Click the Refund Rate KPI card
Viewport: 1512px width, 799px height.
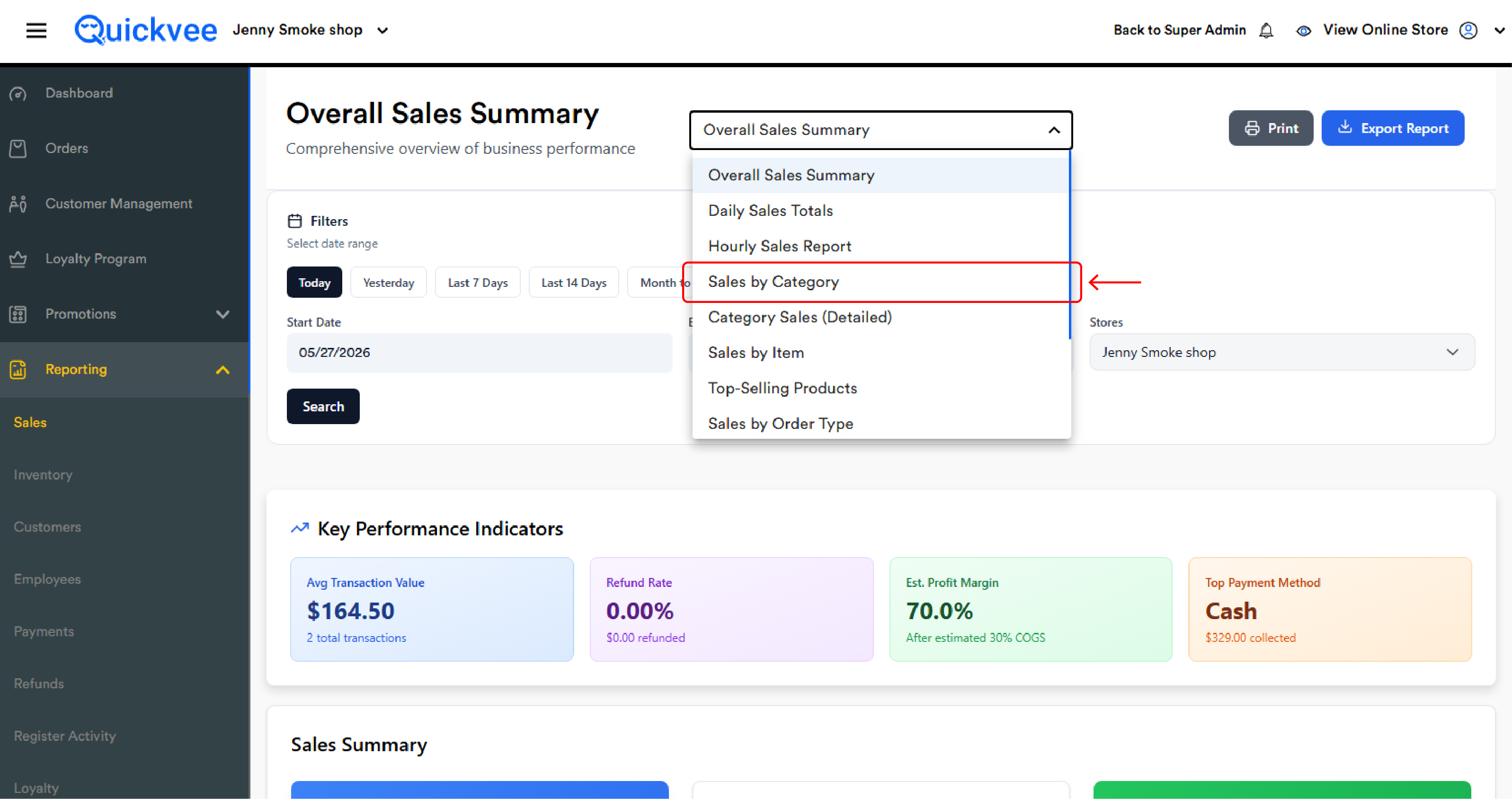(731, 609)
